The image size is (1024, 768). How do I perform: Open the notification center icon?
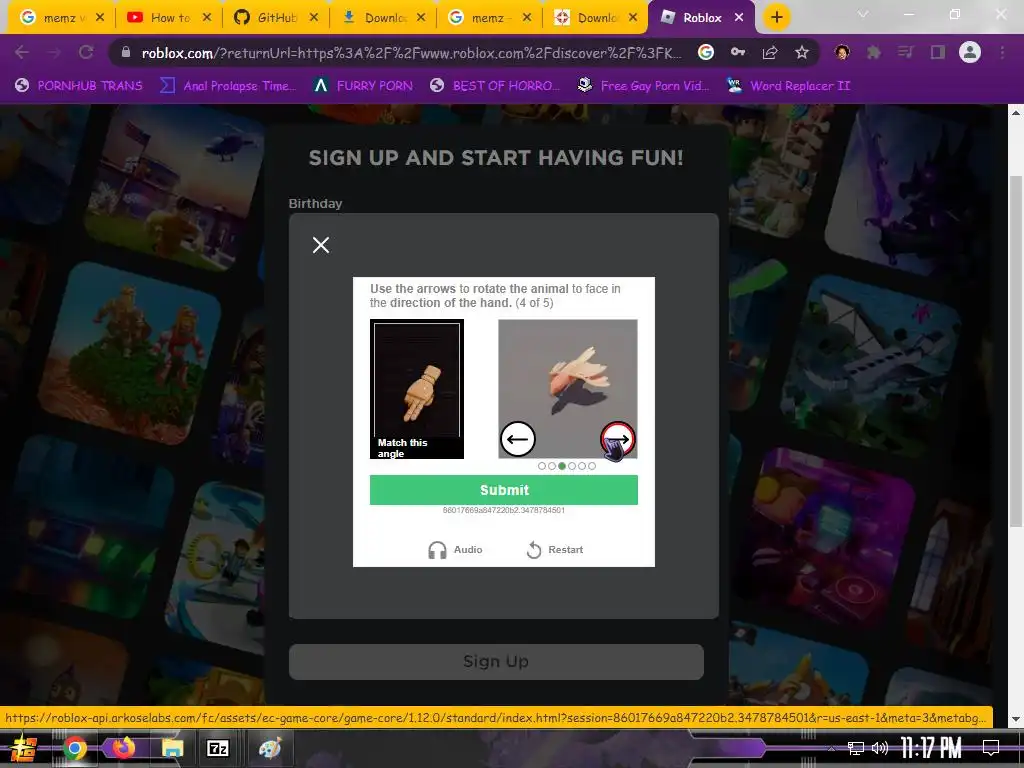click(x=991, y=748)
